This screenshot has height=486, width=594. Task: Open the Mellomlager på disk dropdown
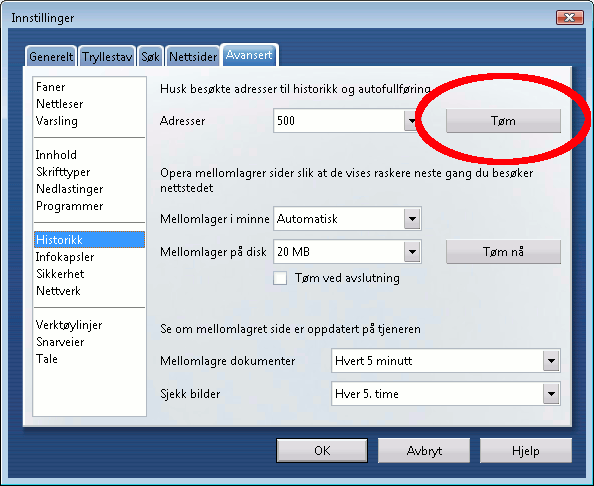tap(347, 252)
